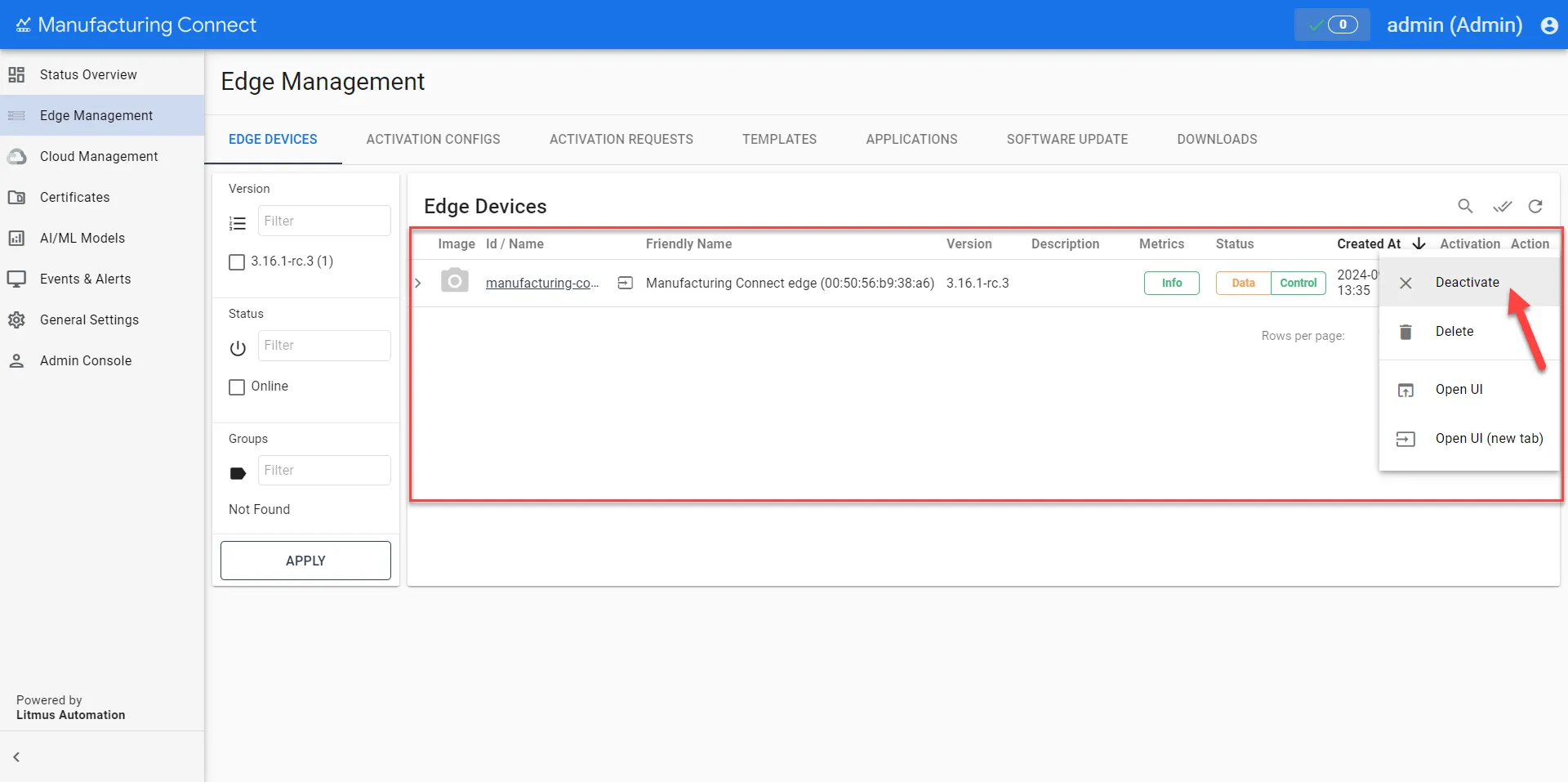The image size is (1568, 782).
Task: Click the Status column header
Action: point(1235,244)
